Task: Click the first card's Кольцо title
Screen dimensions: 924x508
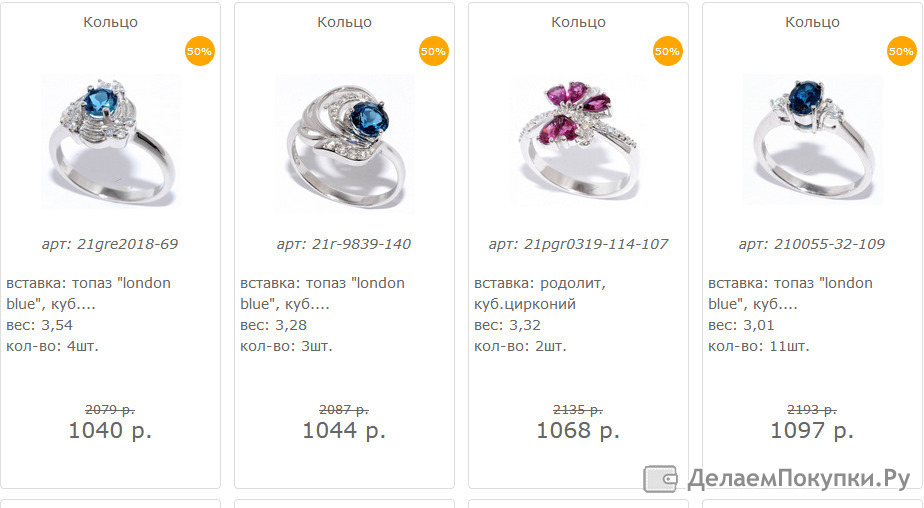Action: click(x=110, y=22)
